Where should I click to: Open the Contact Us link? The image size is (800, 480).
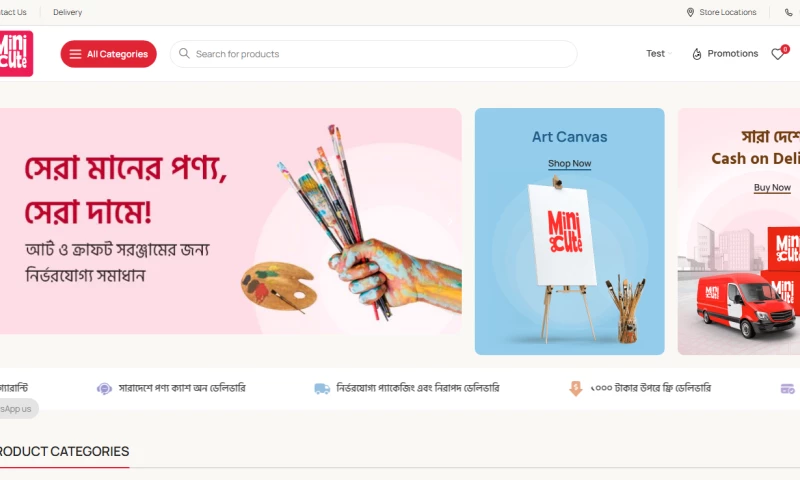[13, 12]
